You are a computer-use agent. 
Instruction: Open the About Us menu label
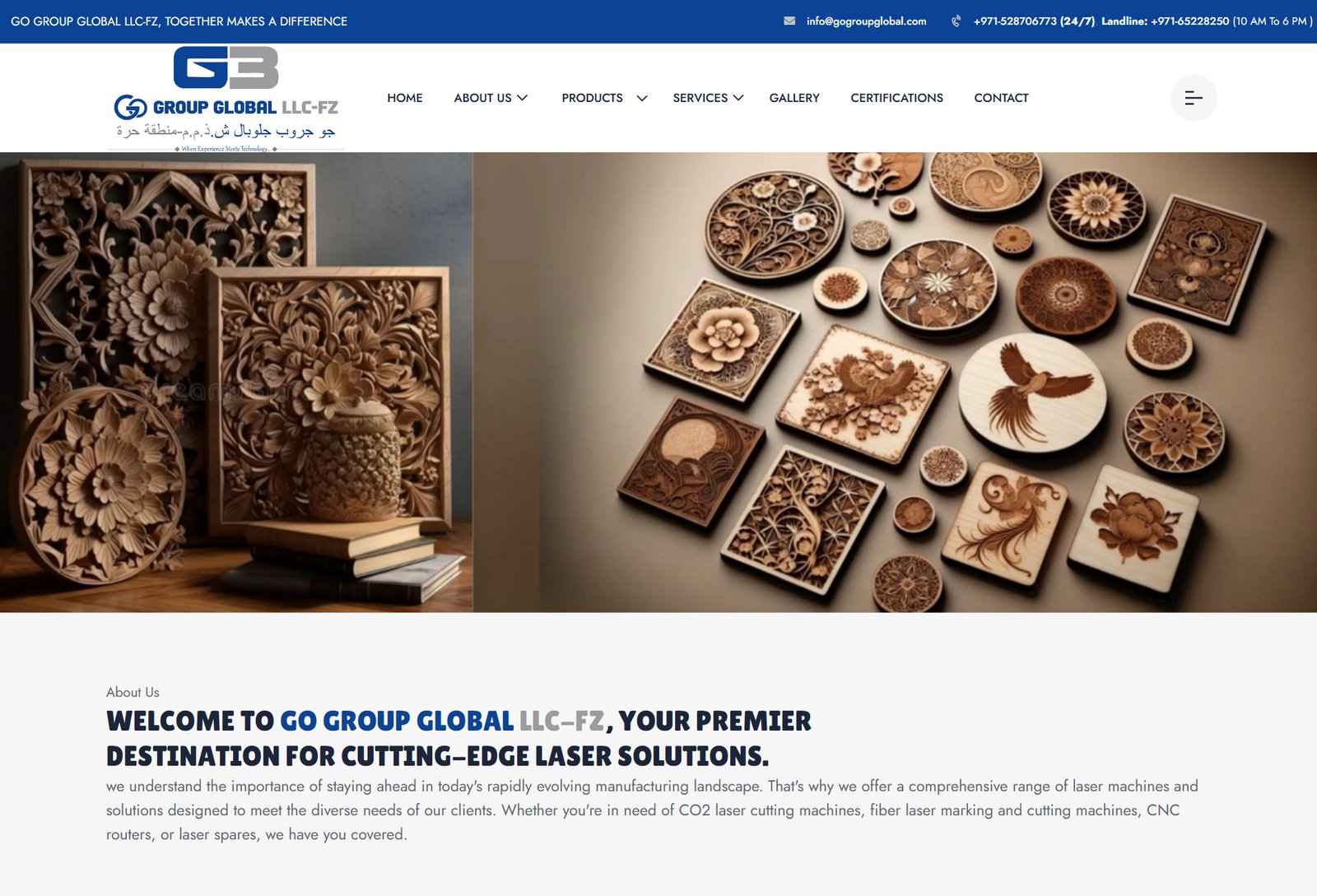tap(482, 98)
